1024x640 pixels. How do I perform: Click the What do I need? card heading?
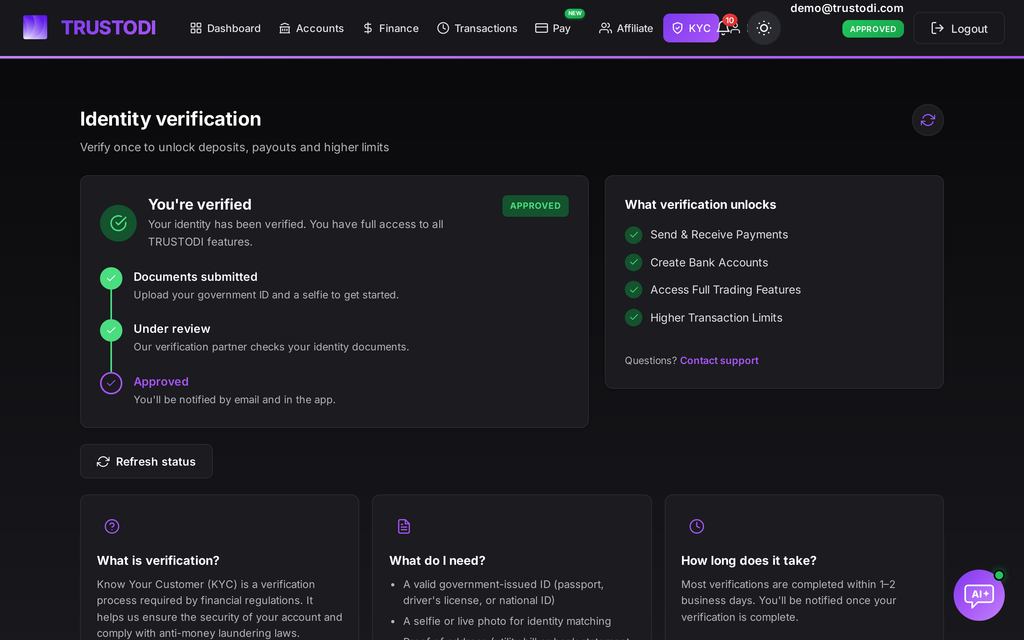(438, 560)
